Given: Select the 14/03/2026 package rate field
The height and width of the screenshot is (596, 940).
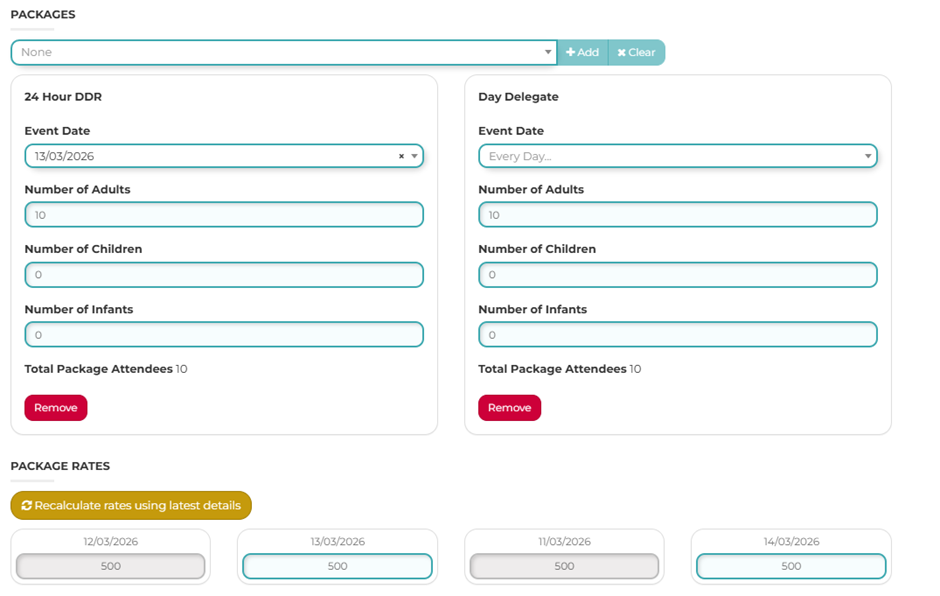Looking at the screenshot, I should coord(791,566).
